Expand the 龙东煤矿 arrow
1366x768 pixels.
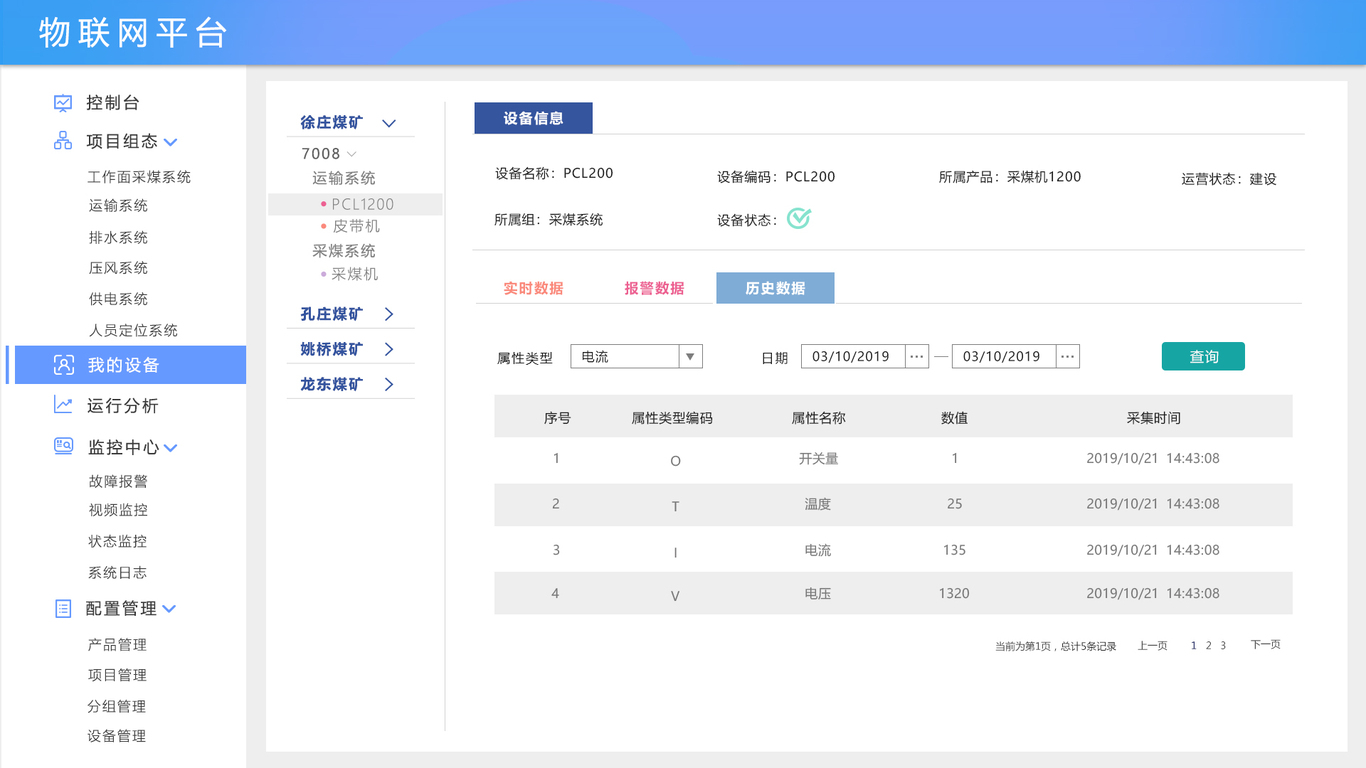389,384
